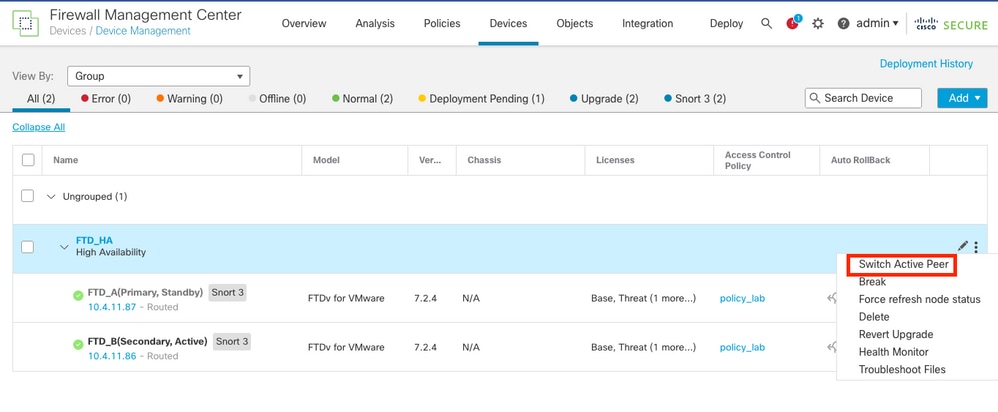Click the magnifier icon in Search Device box
998x412 pixels.
coord(815,98)
